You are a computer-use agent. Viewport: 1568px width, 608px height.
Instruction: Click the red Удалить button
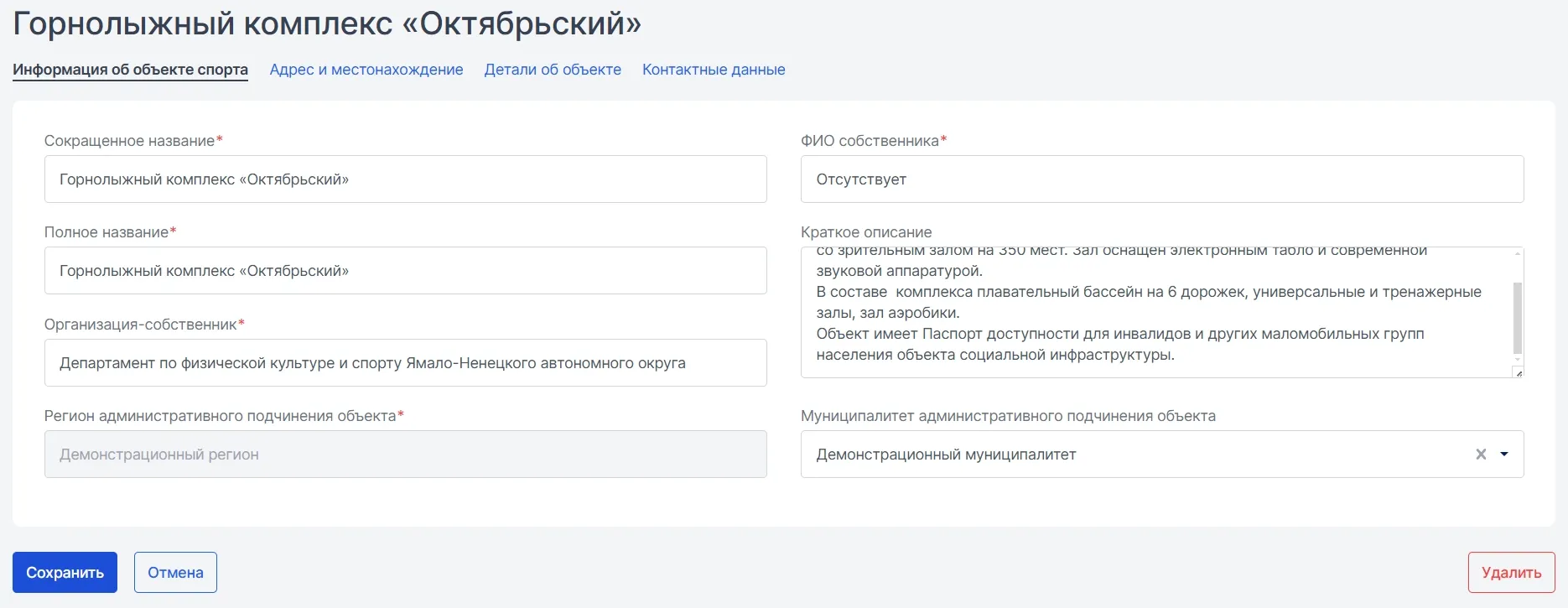tap(1511, 572)
